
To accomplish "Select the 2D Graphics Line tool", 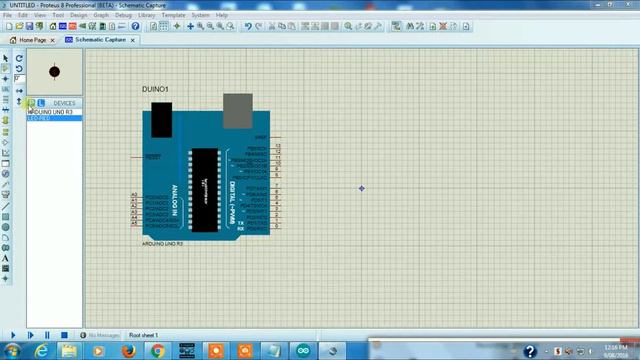I will coord(5,207).
